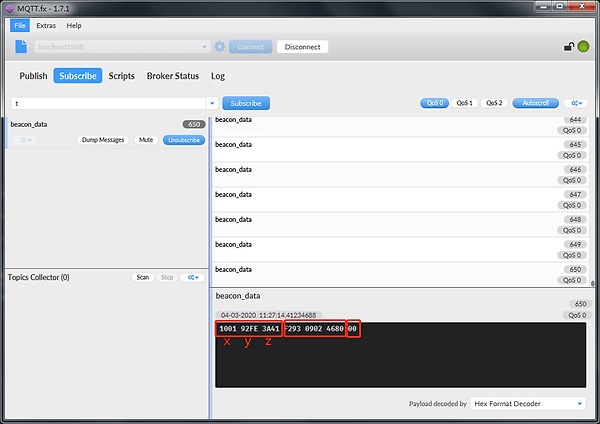Click the MQTT.fx app icon in title bar
The width and height of the screenshot is (600, 424).
click(x=10, y=8)
